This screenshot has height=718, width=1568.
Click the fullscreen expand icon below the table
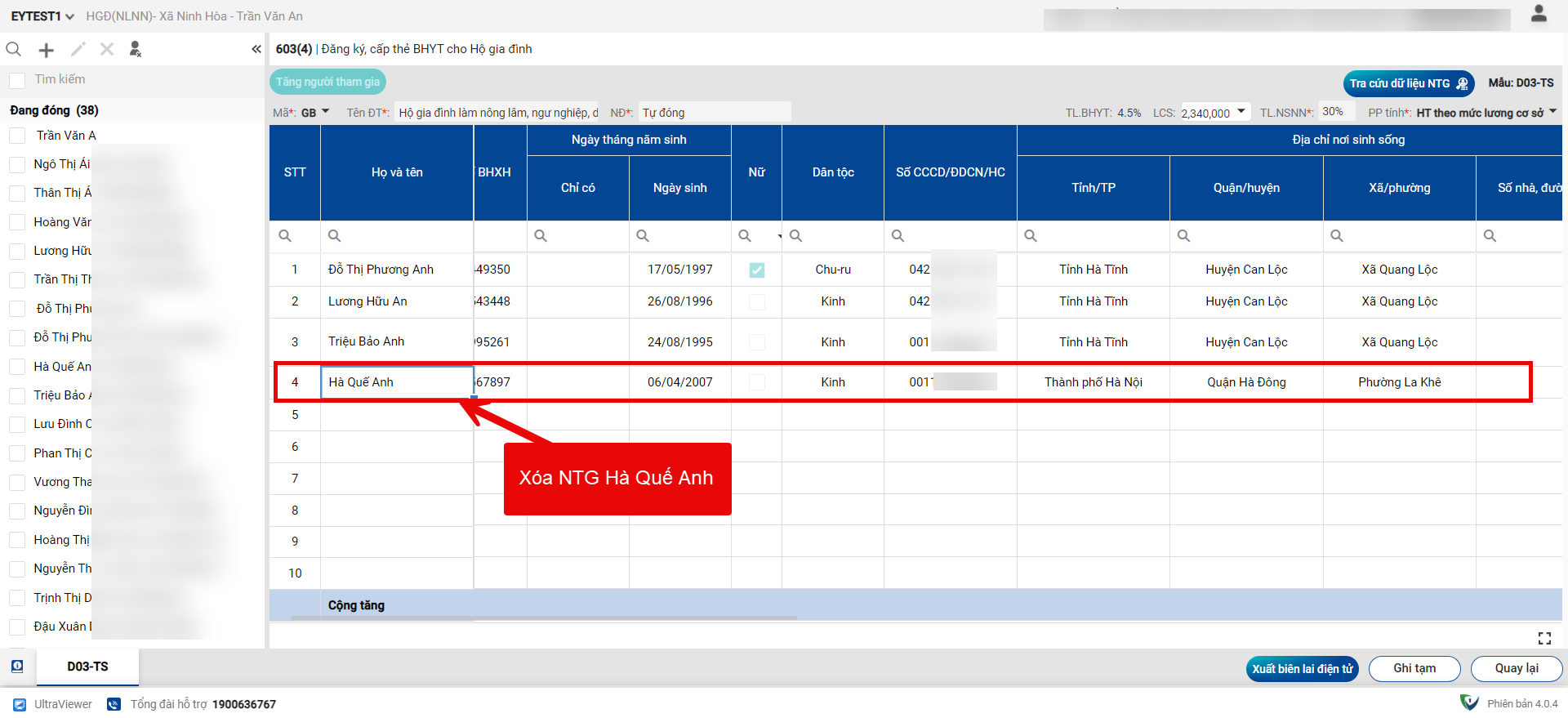tap(1543, 638)
